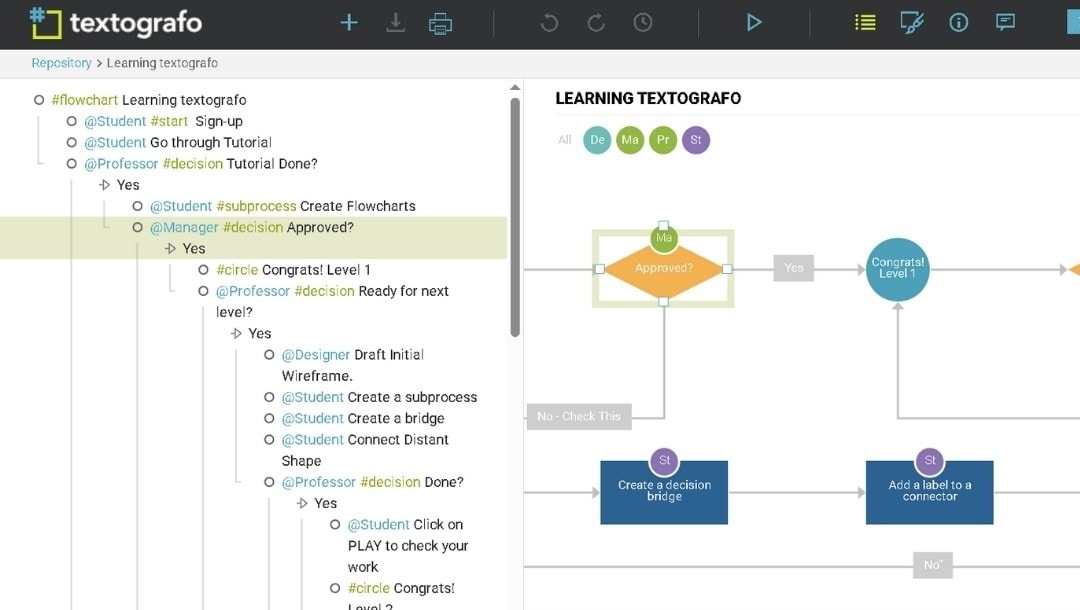1080x610 pixels.
Task: Filter by Professor role Pr badge
Action: click(663, 140)
